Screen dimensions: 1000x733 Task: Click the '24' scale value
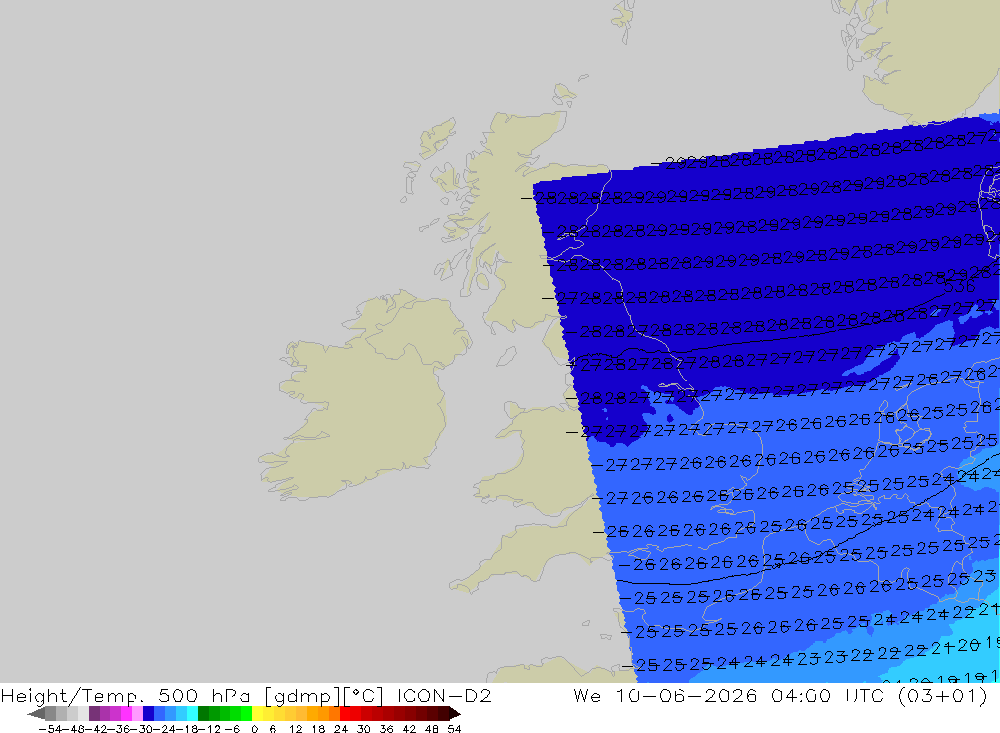[341, 729]
